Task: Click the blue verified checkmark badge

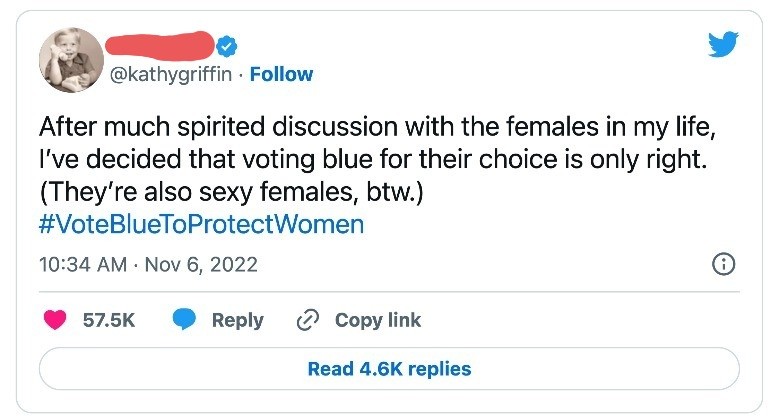Action: click(x=227, y=46)
